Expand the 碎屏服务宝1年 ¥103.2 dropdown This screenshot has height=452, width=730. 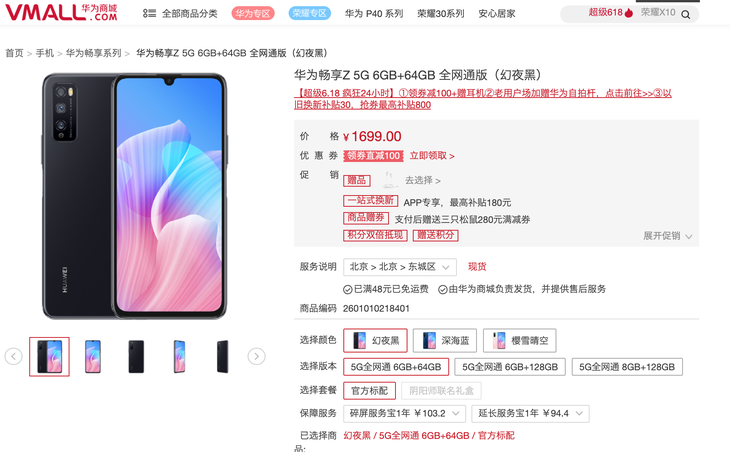(x=405, y=413)
